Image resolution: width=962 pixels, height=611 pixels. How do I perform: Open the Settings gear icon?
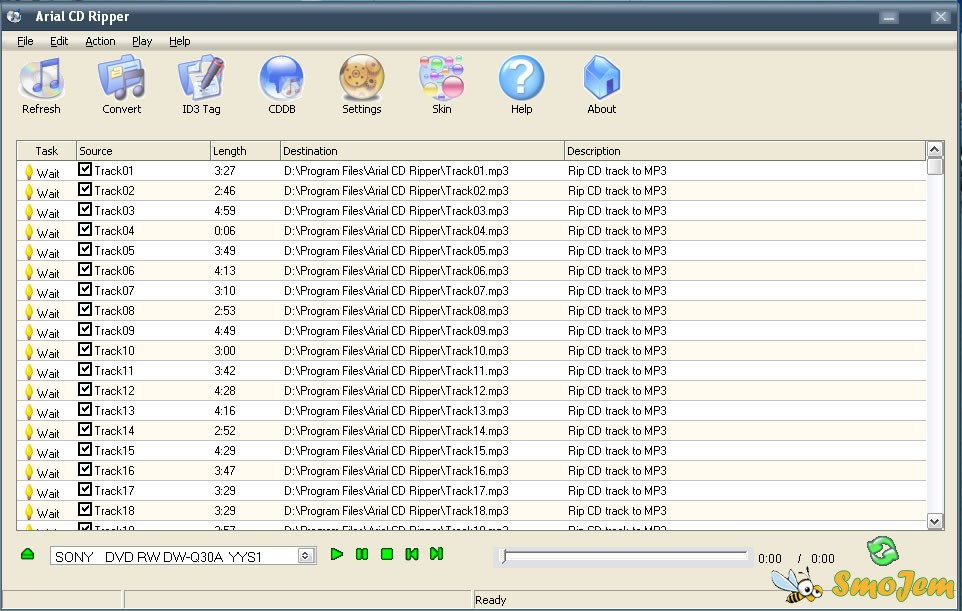pyautogui.click(x=362, y=78)
